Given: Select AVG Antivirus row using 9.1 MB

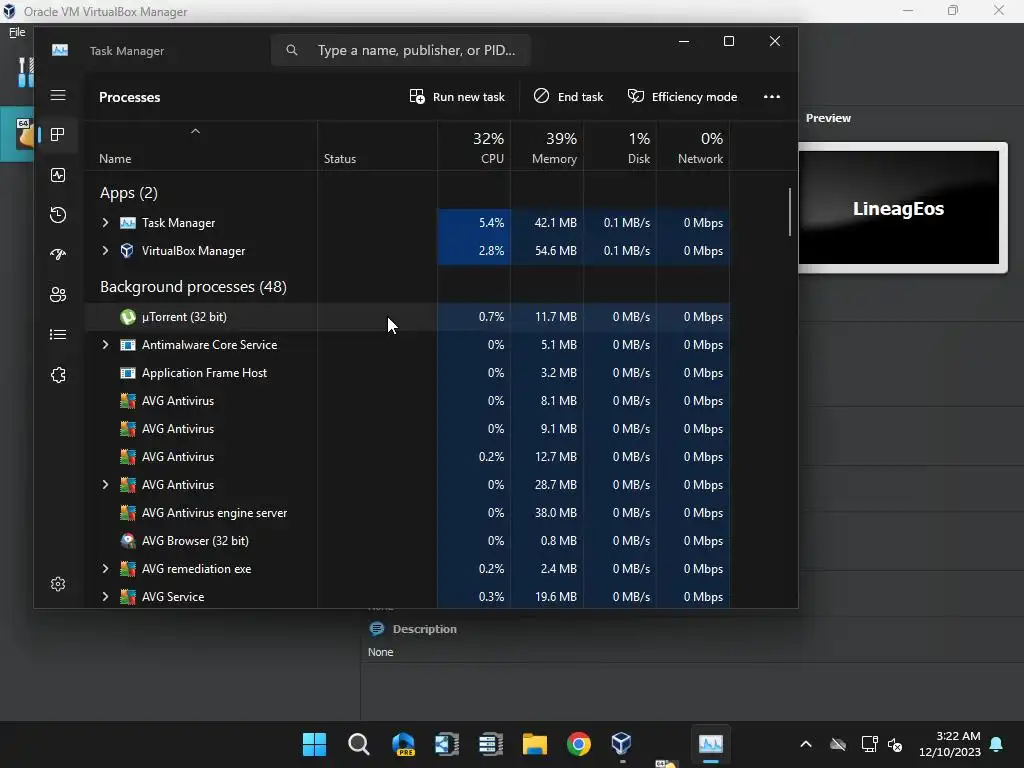Looking at the screenshot, I should [x=408, y=429].
